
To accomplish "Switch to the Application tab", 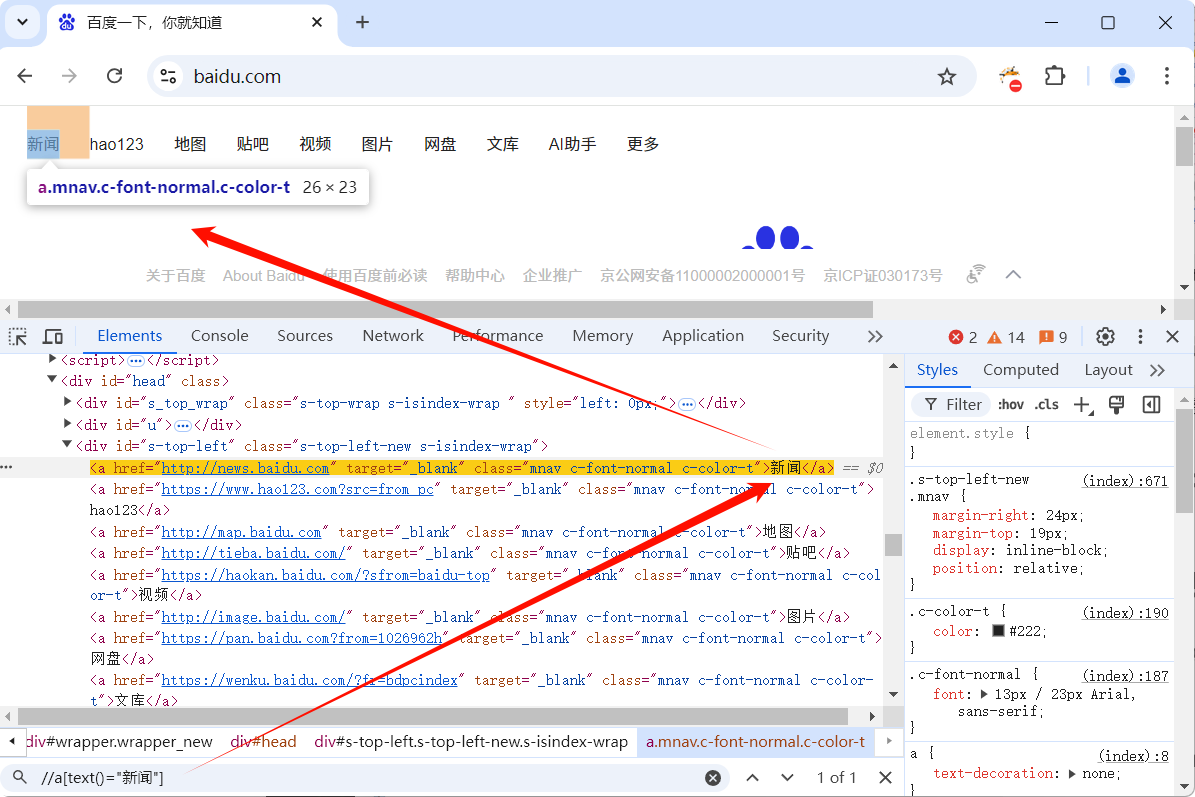I will pos(703,336).
